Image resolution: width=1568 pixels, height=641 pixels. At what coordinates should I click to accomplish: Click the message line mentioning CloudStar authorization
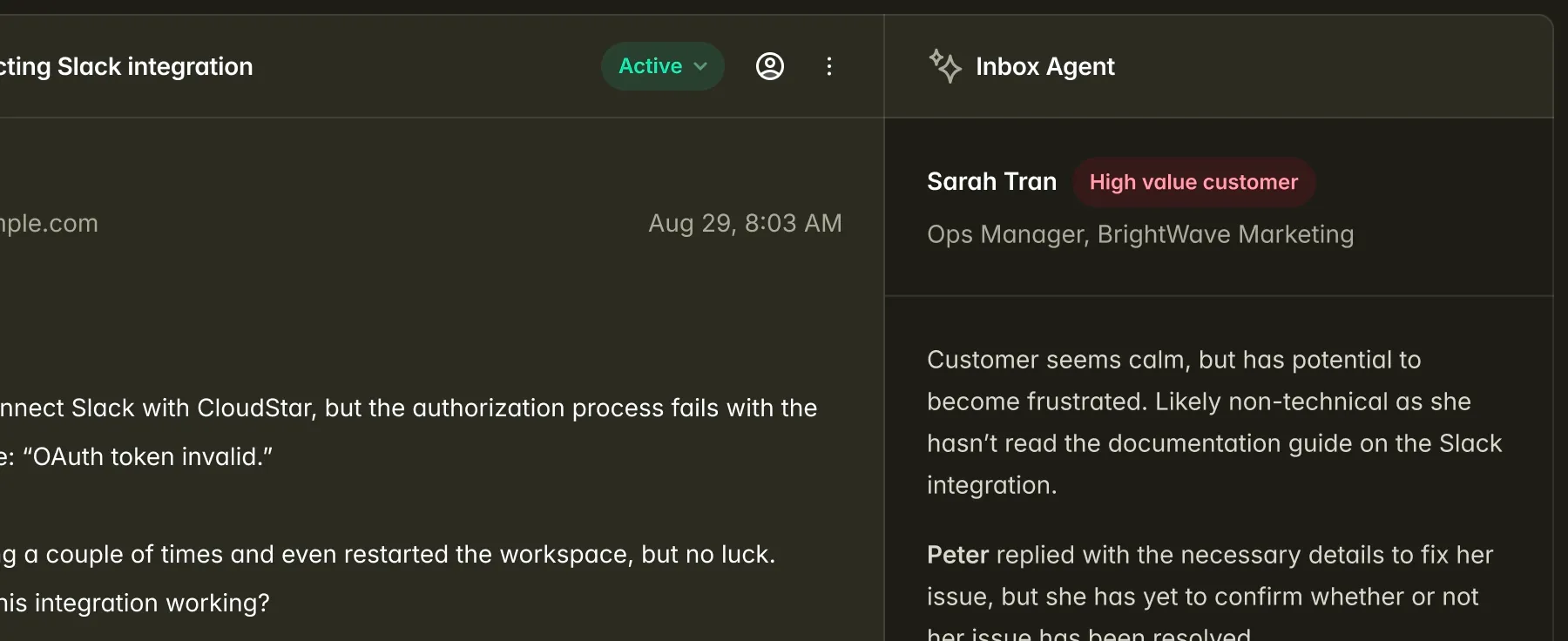click(x=409, y=408)
